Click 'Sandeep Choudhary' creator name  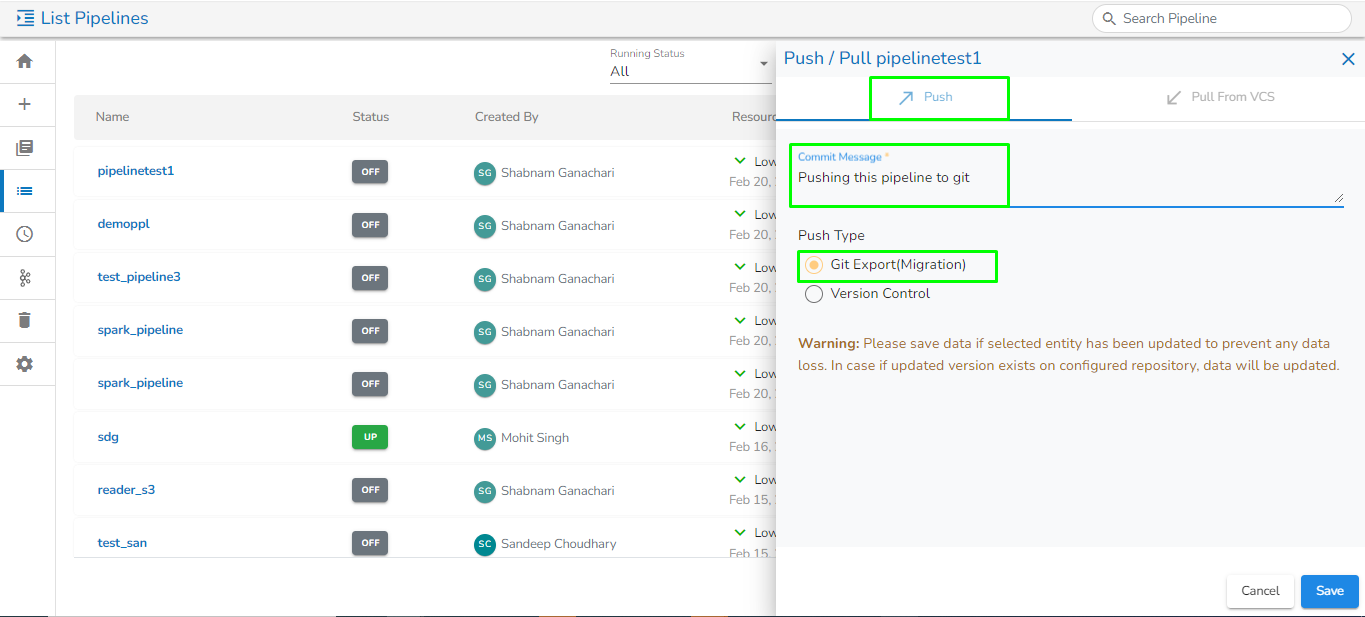pos(558,544)
